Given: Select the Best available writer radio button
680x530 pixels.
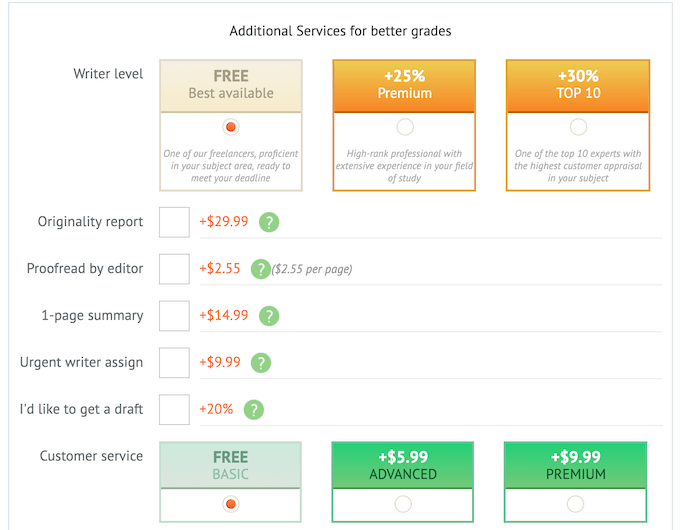Looking at the screenshot, I should tap(231, 127).
